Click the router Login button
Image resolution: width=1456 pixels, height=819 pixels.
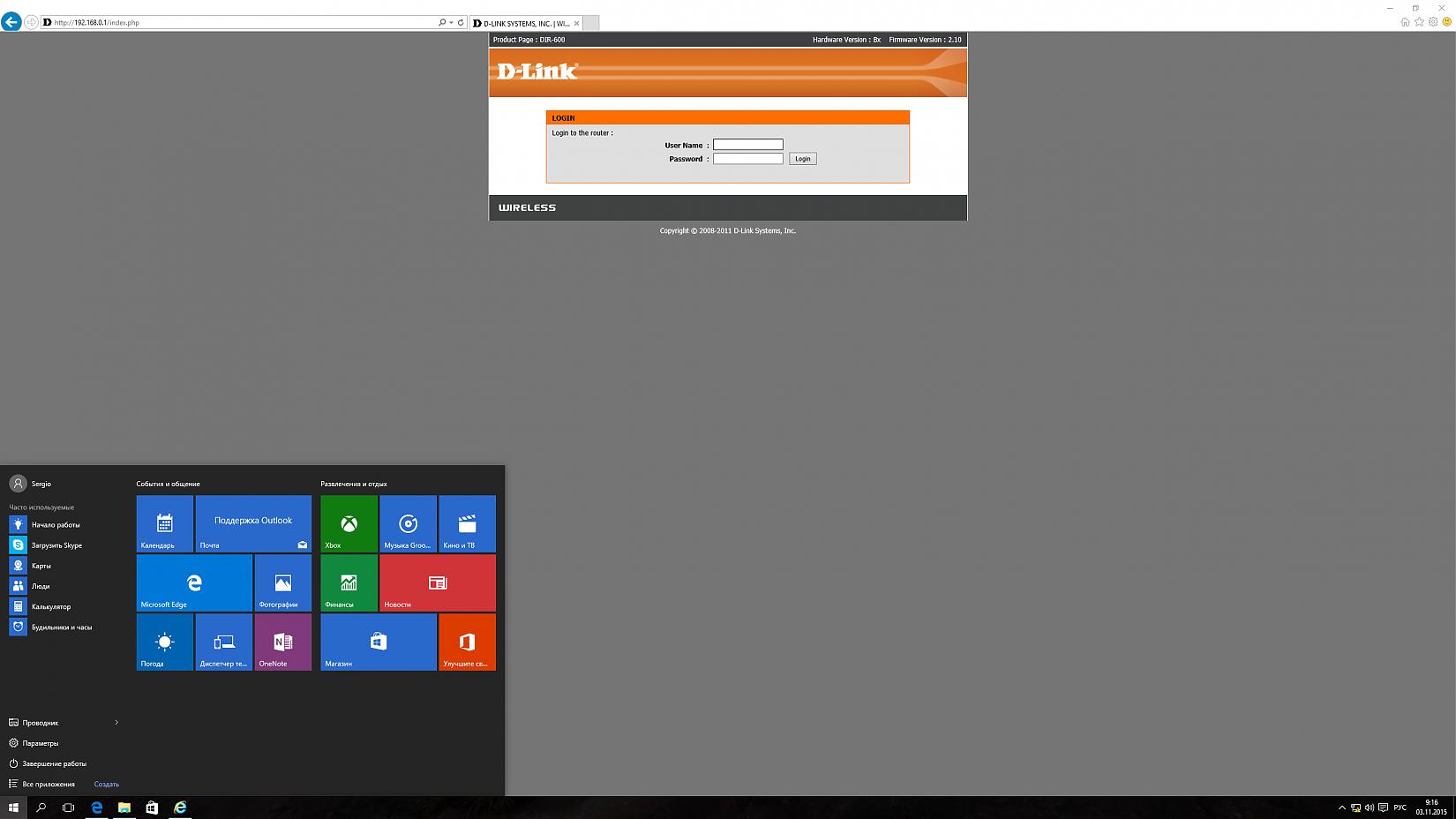[x=803, y=159]
